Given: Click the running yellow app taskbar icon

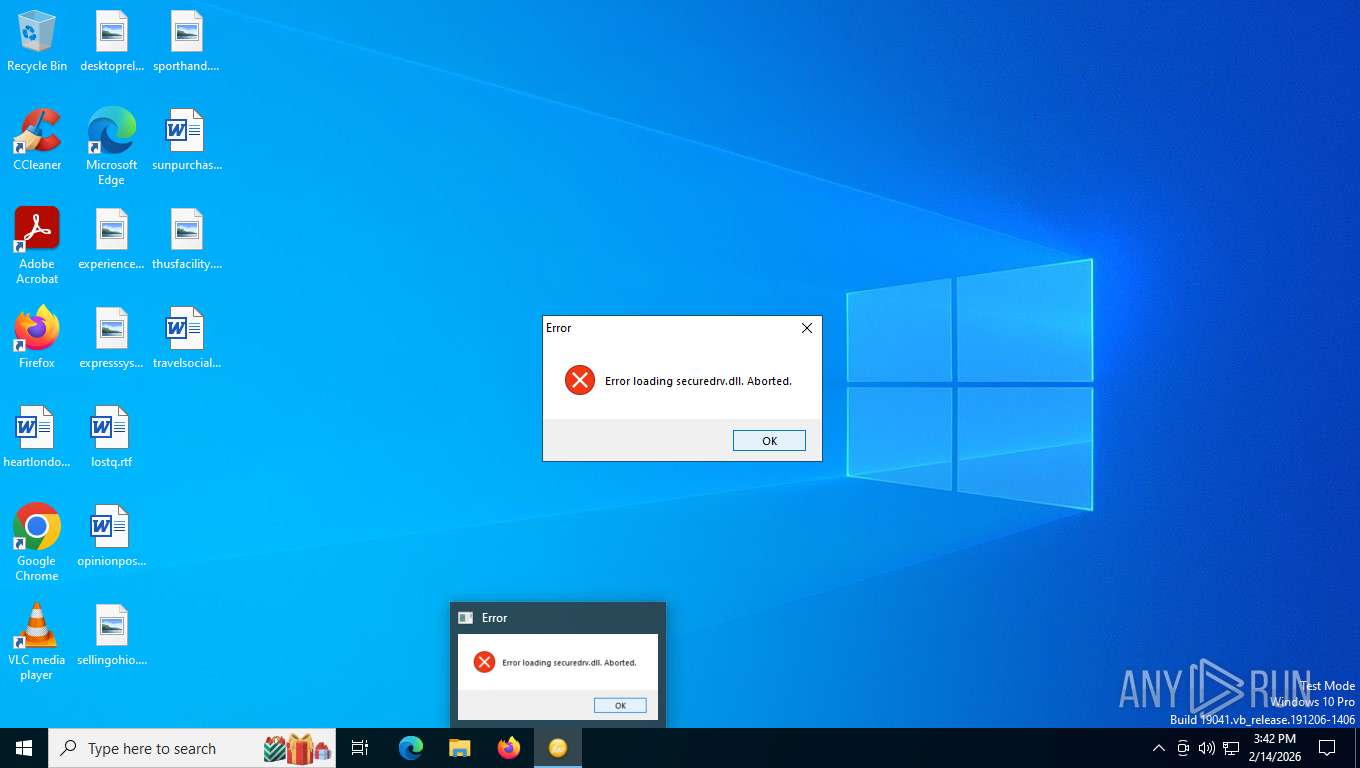Looking at the screenshot, I should click(x=558, y=748).
